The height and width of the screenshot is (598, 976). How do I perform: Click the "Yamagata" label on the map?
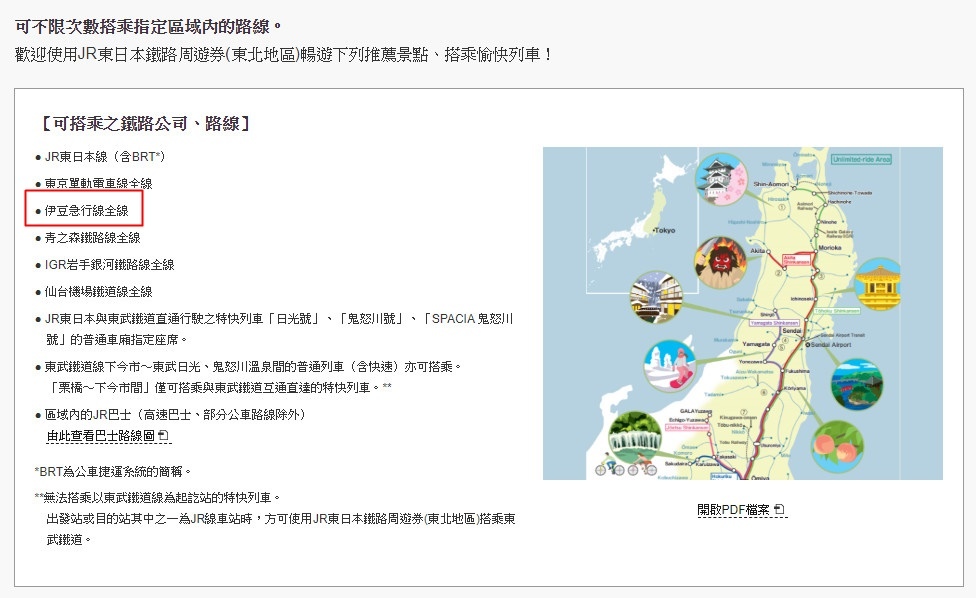(x=756, y=344)
